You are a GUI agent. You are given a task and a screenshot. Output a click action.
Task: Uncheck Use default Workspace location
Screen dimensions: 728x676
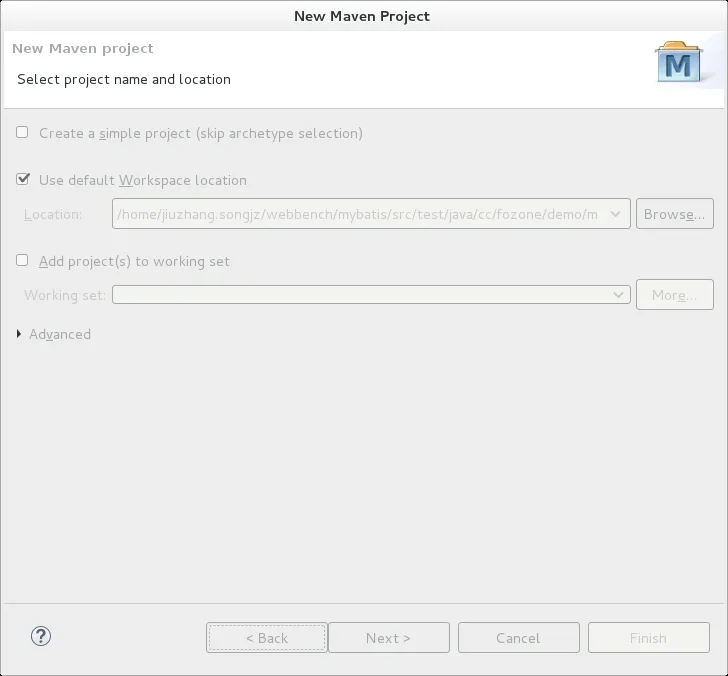click(x=22, y=179)
